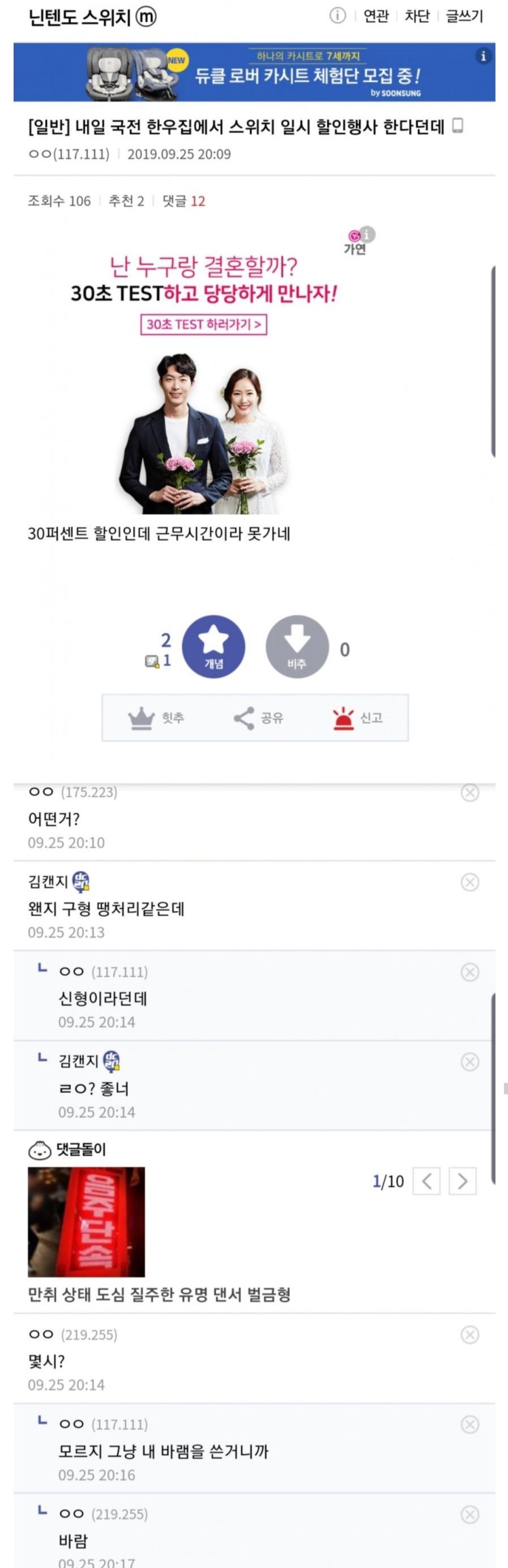Downvote the post with 비추 arrow button
Viewport: 508px width, 1568px height.
(297, 646)
